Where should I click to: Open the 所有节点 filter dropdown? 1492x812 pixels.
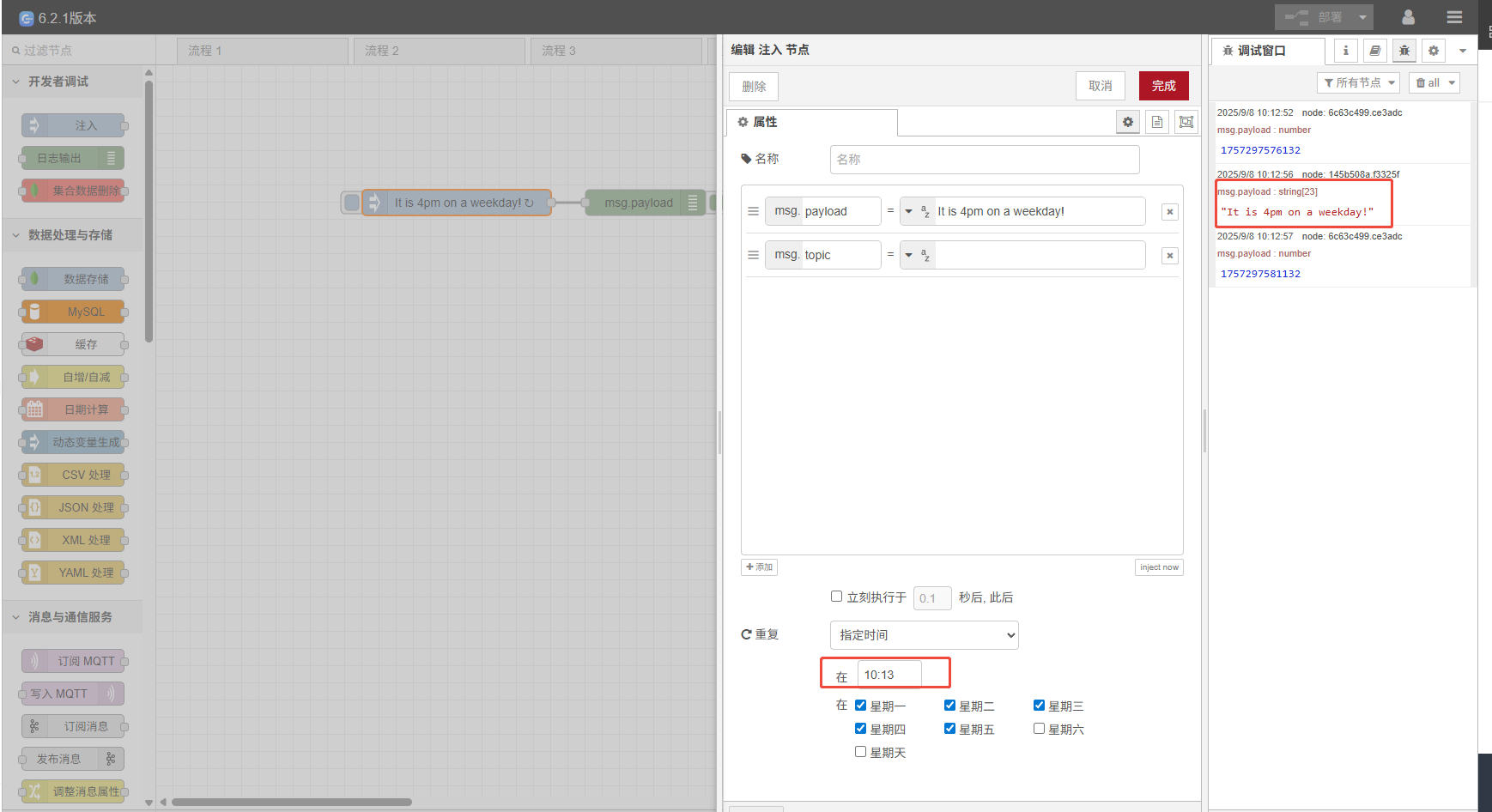click(1358, 83)
